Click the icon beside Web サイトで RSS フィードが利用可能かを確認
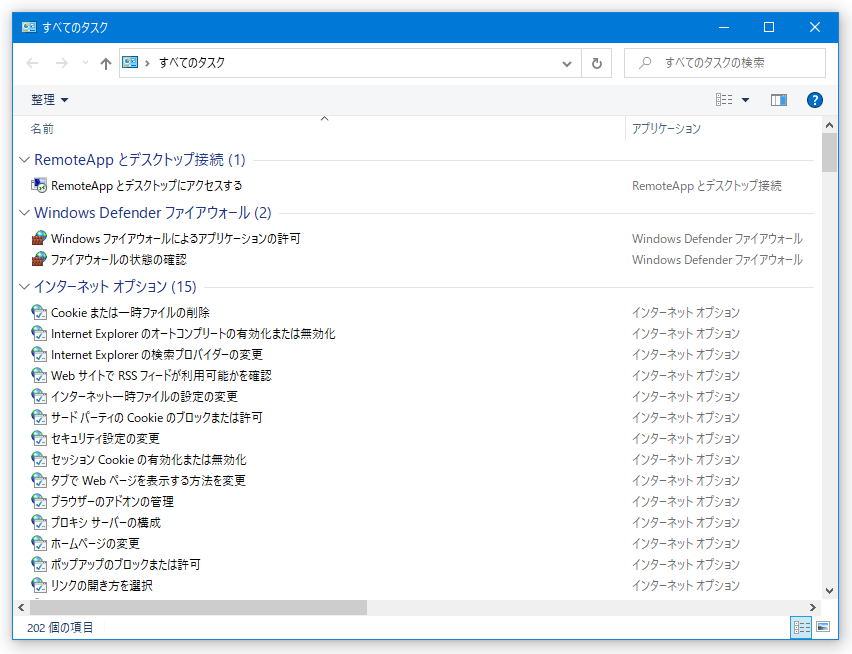The height and width of the screenshot is (654, 852). click(x=39, y=375)
